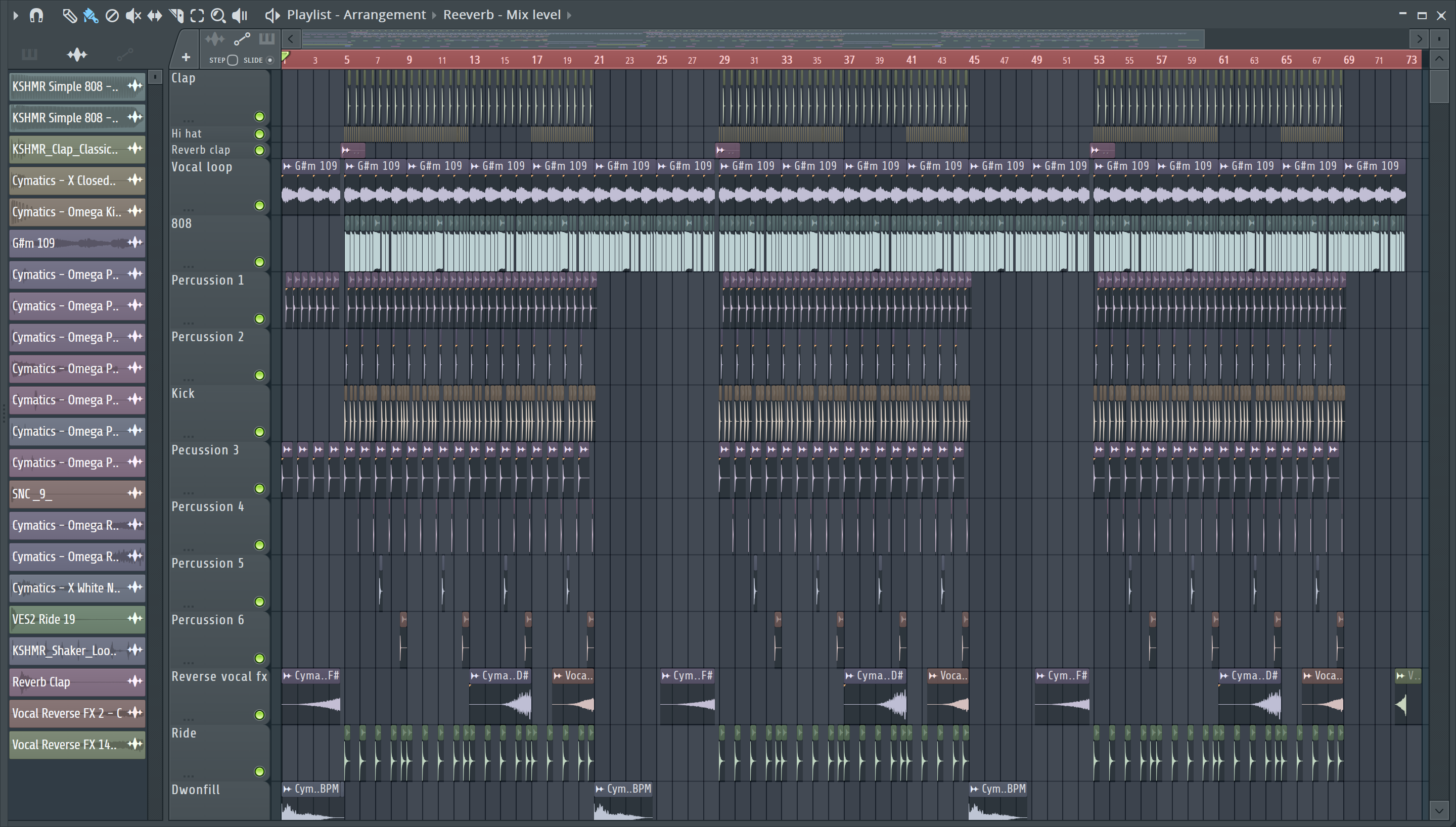Screen dimensions: 1456x827
Task: Open the playlist options menu arrow
Action: tap(15, 15)
